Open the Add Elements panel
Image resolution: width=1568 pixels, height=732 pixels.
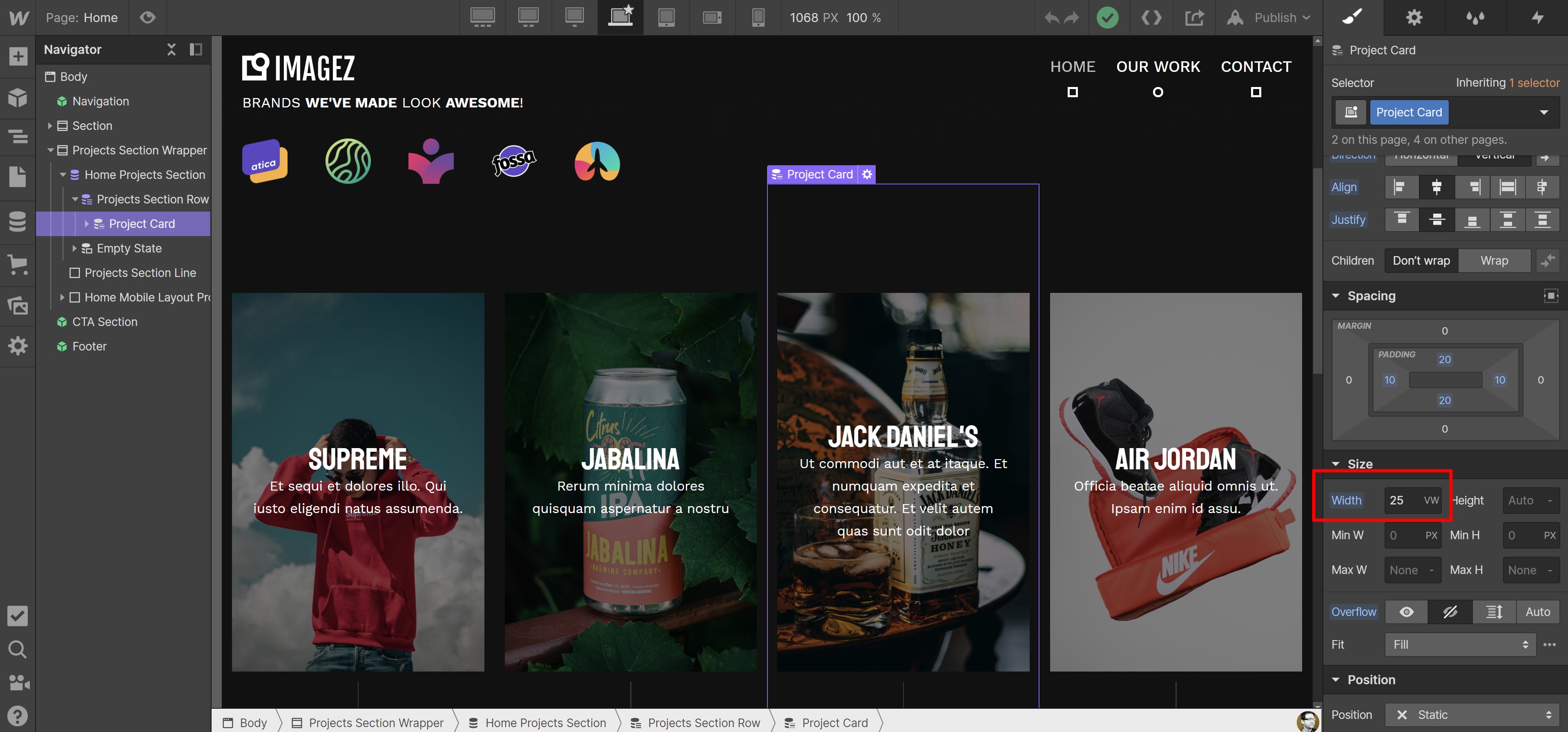pos(18,57)
